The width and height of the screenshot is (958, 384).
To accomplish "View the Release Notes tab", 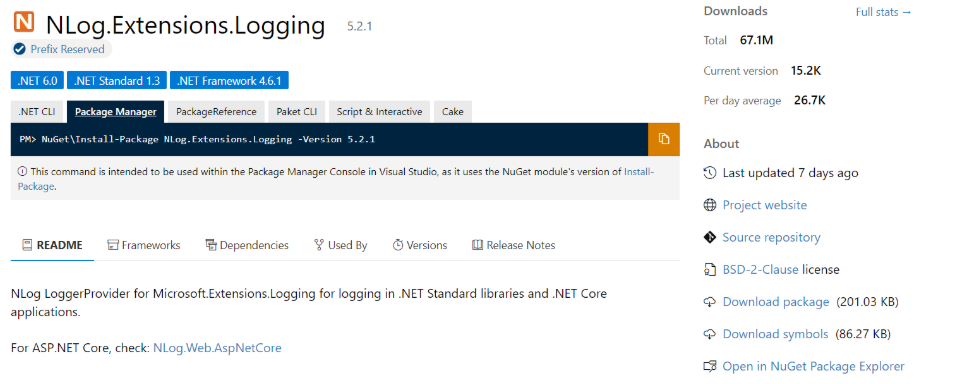I will click(514, 245).
